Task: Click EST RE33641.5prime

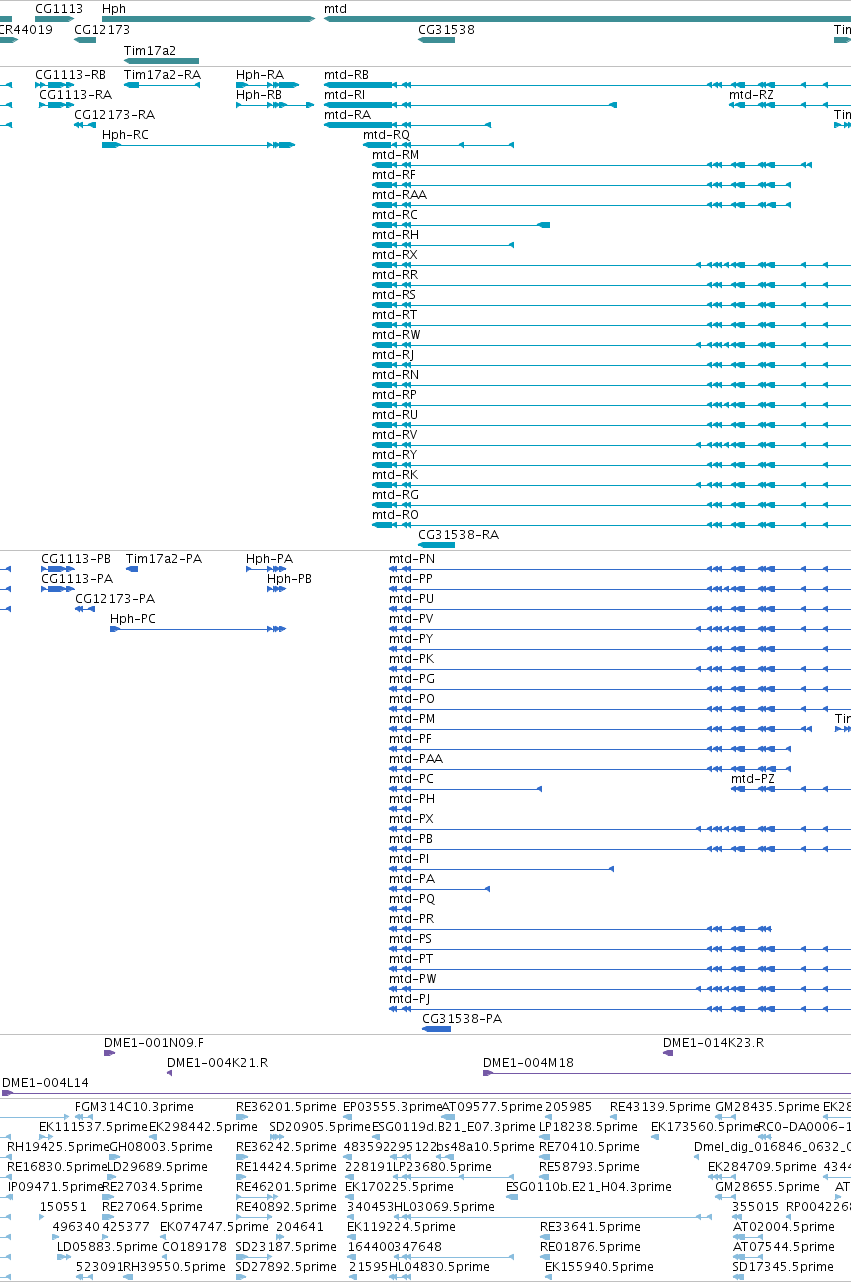Action: [590, 1227]
